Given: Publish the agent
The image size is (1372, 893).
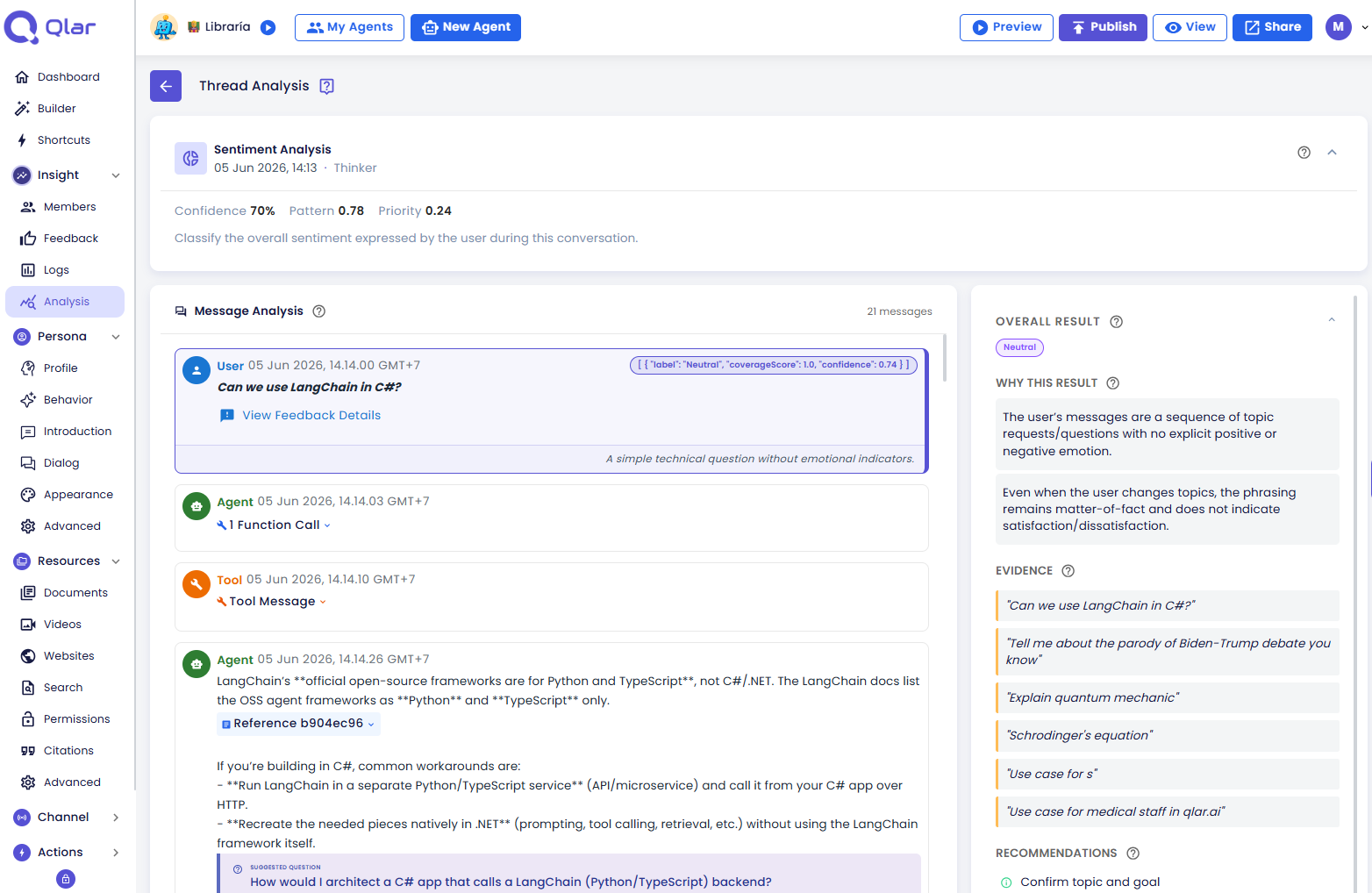Looking at the screenshot, I should [1103, 27].
